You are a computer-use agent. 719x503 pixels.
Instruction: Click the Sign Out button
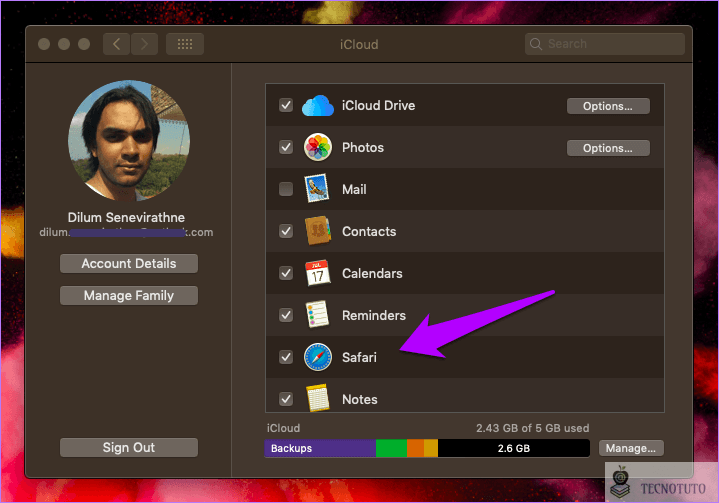129,448
